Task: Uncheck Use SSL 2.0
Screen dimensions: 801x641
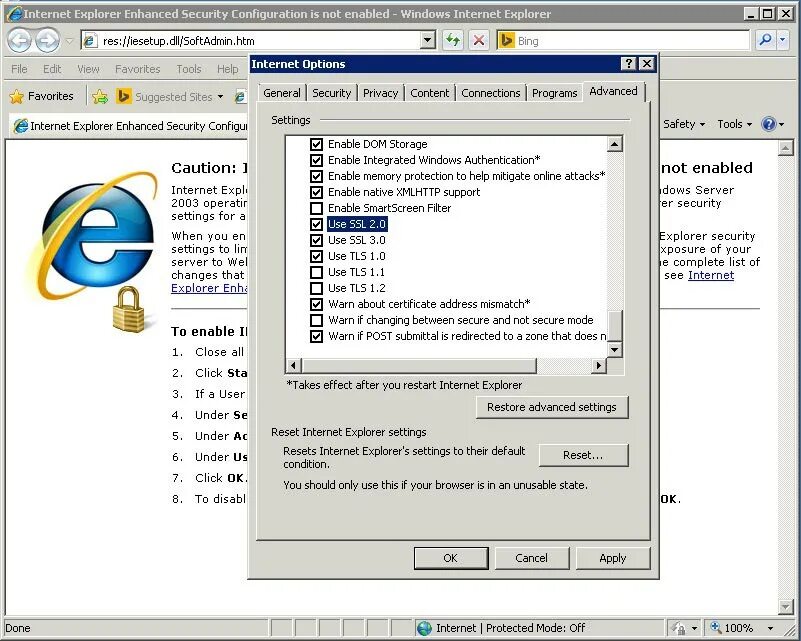Action: [316, 224]
